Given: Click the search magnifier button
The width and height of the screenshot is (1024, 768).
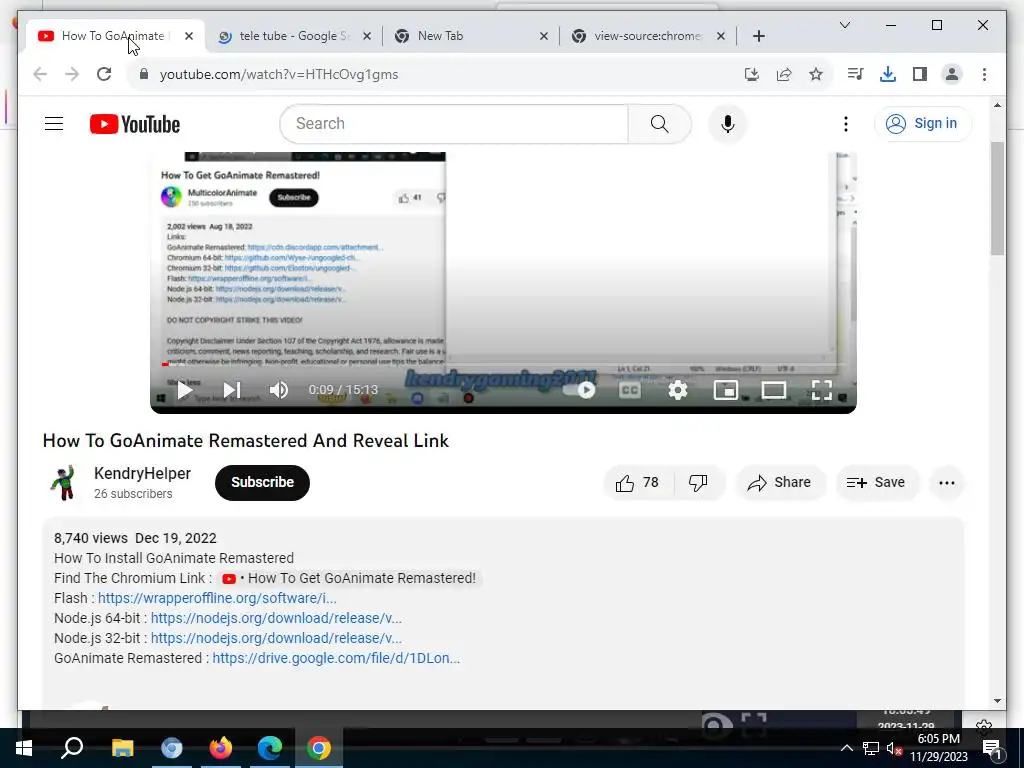Looking at the screenshot, I should pos(660,123).
